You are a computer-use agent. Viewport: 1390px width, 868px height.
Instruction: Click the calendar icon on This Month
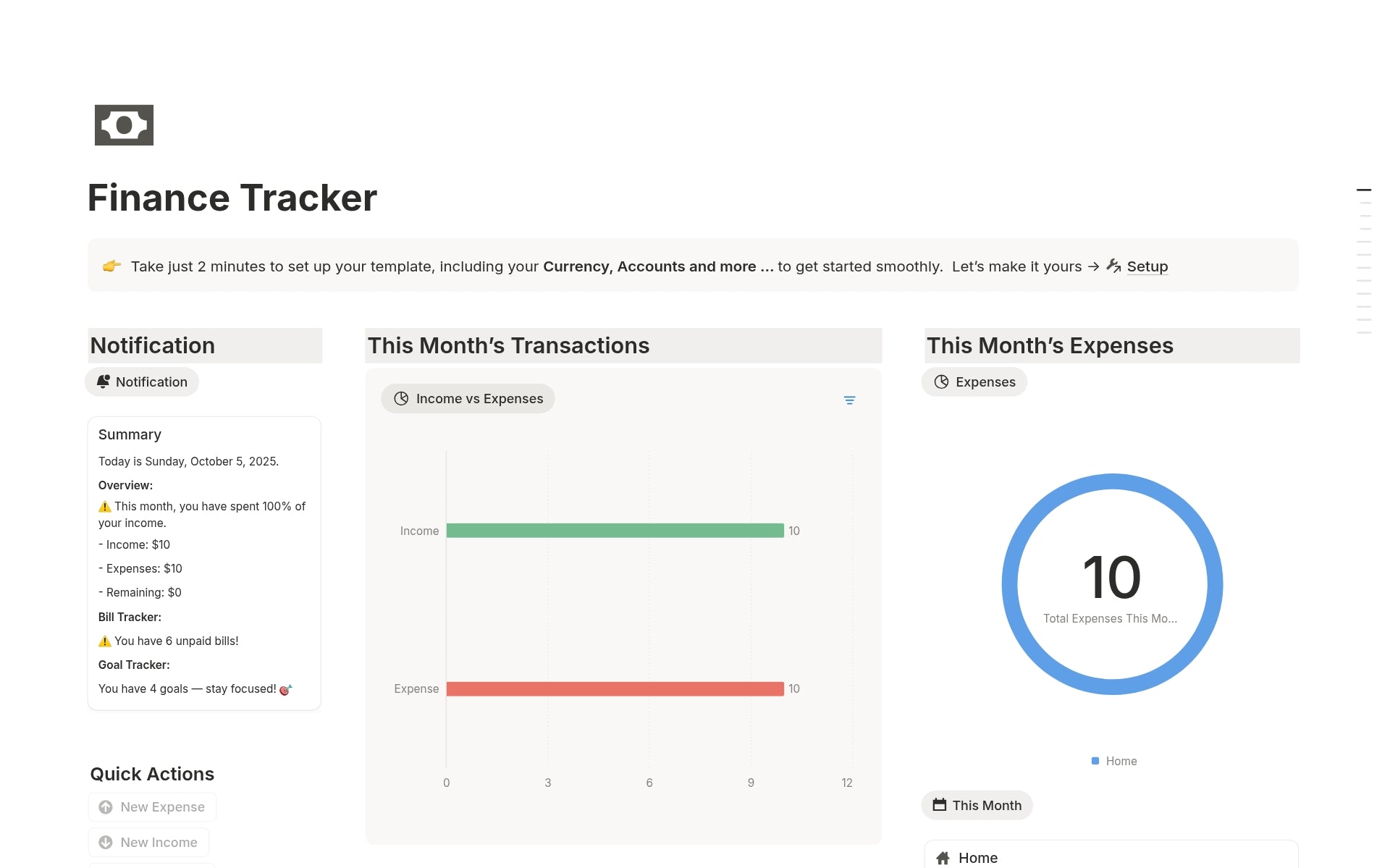[x=939, y=805]
